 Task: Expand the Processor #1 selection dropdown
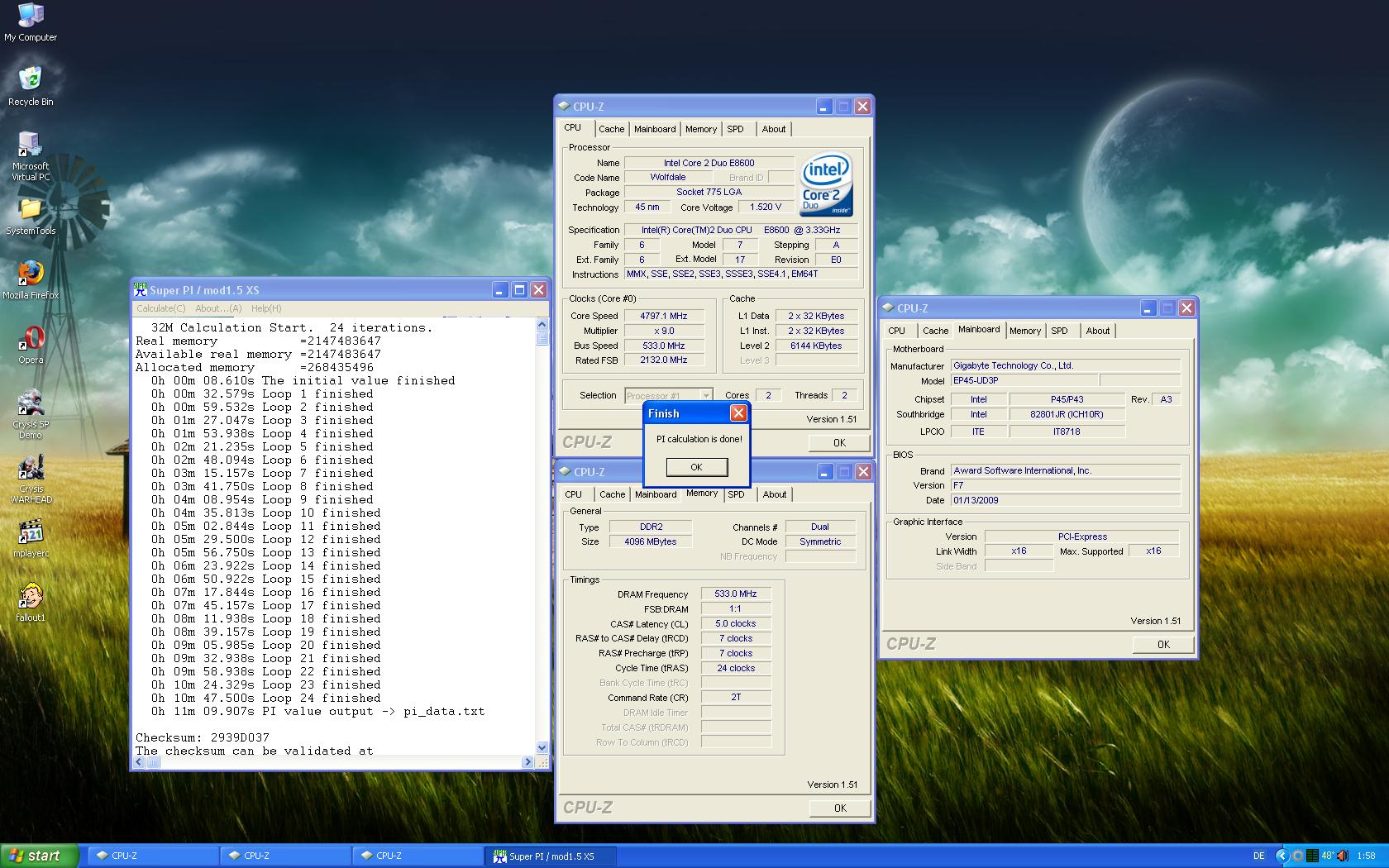pyautogui.click(x=705, y=396)
